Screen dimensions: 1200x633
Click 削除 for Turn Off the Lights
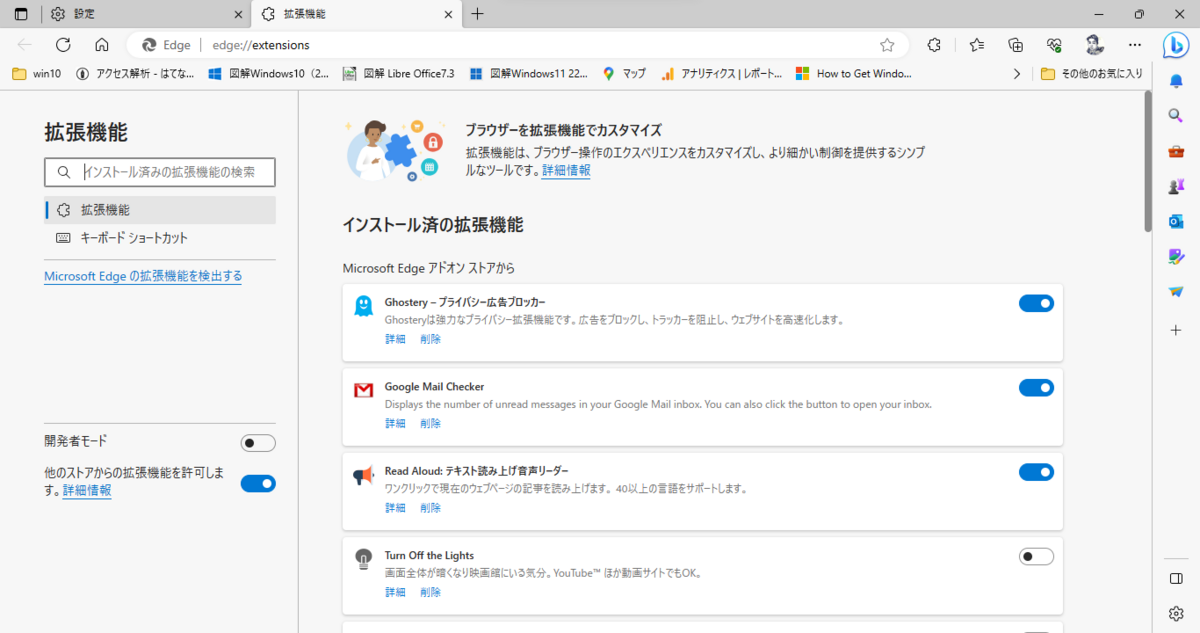[430, 592]
